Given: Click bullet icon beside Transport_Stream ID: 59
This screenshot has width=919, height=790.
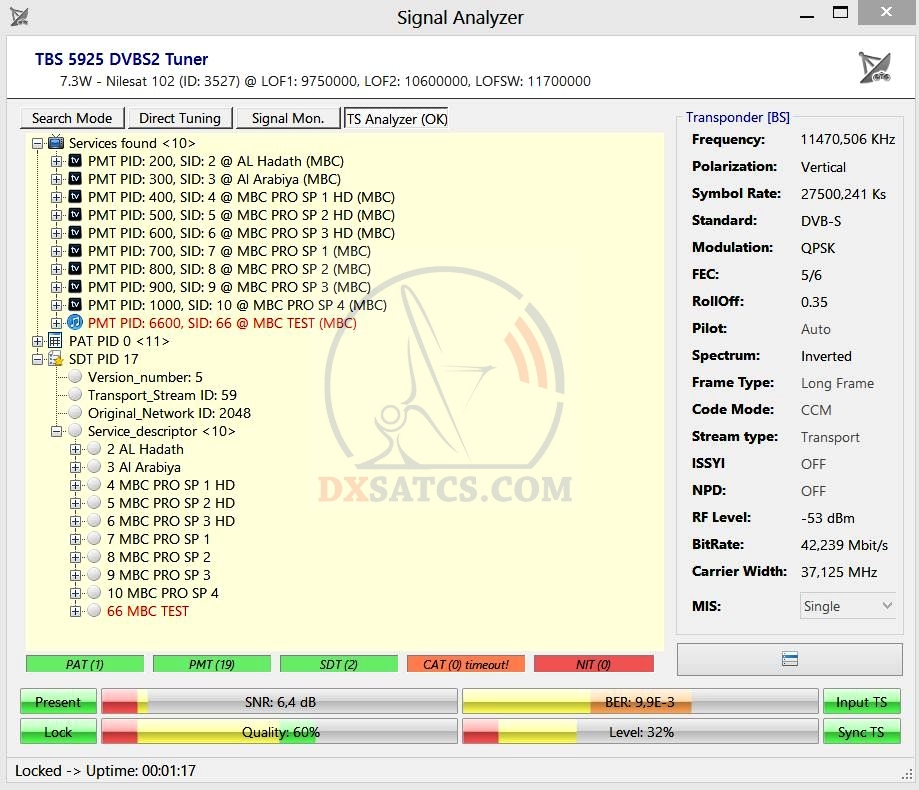Looking at the screenshot, I should [x=75, y=394].
